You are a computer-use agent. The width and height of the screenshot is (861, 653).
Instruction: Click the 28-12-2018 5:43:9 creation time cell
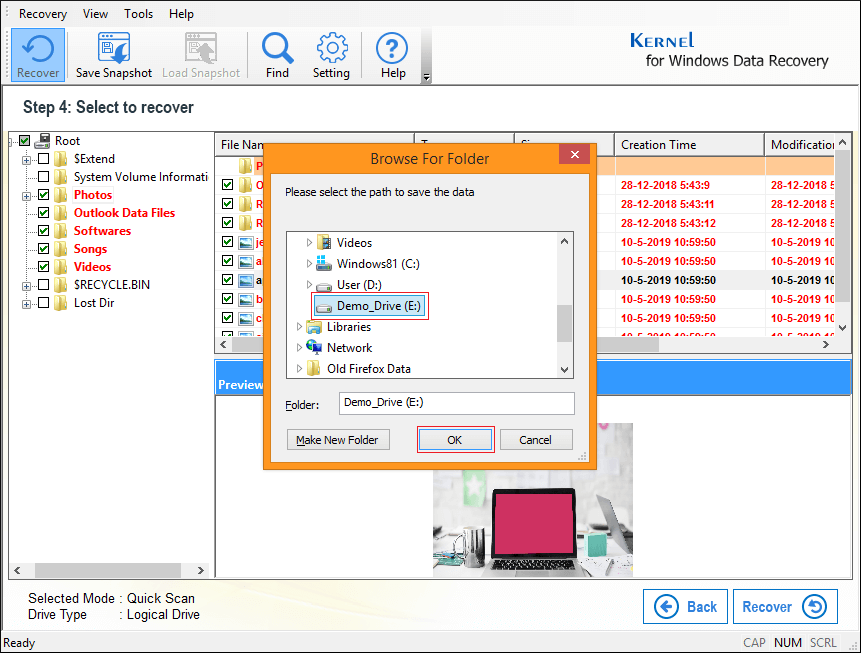(665, 185)
